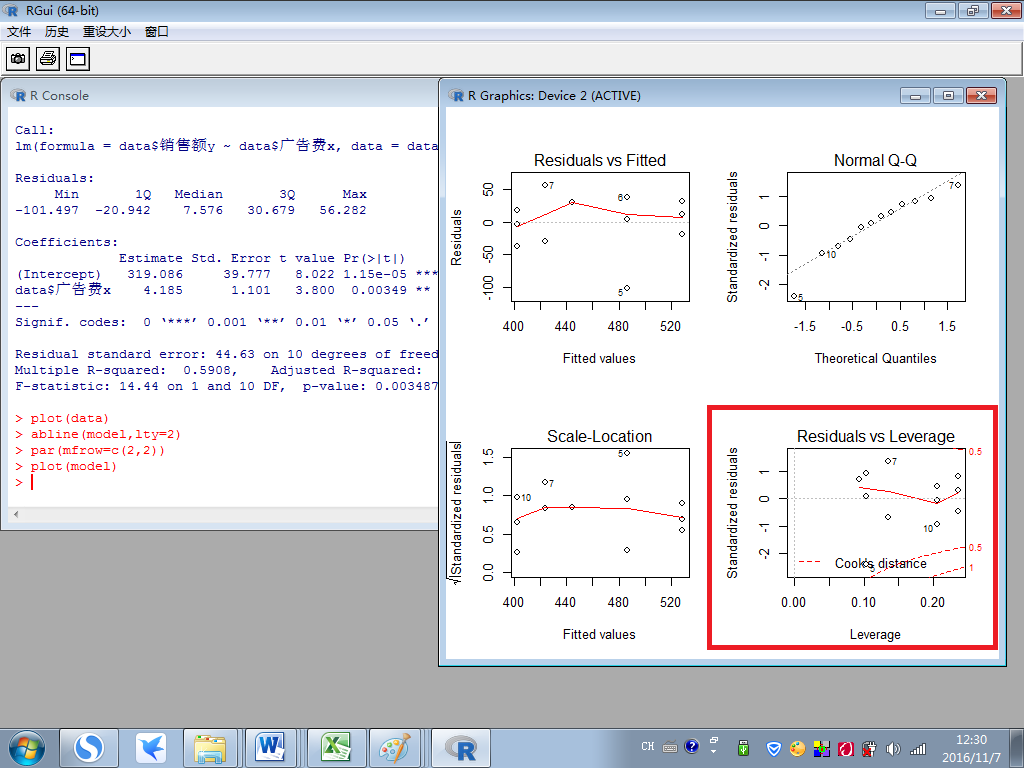Click the Scale-Location plot title

click(x=600, y=436)
